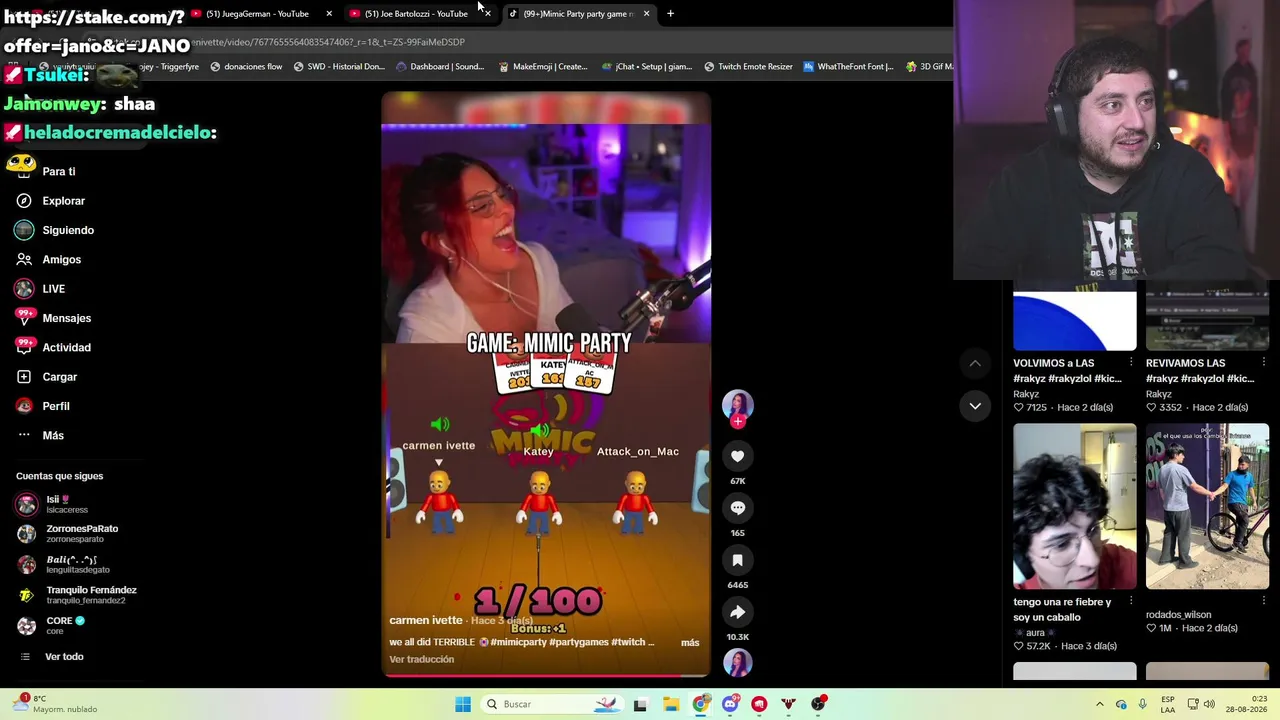Open a new browser tab

[x=670, y=14]
